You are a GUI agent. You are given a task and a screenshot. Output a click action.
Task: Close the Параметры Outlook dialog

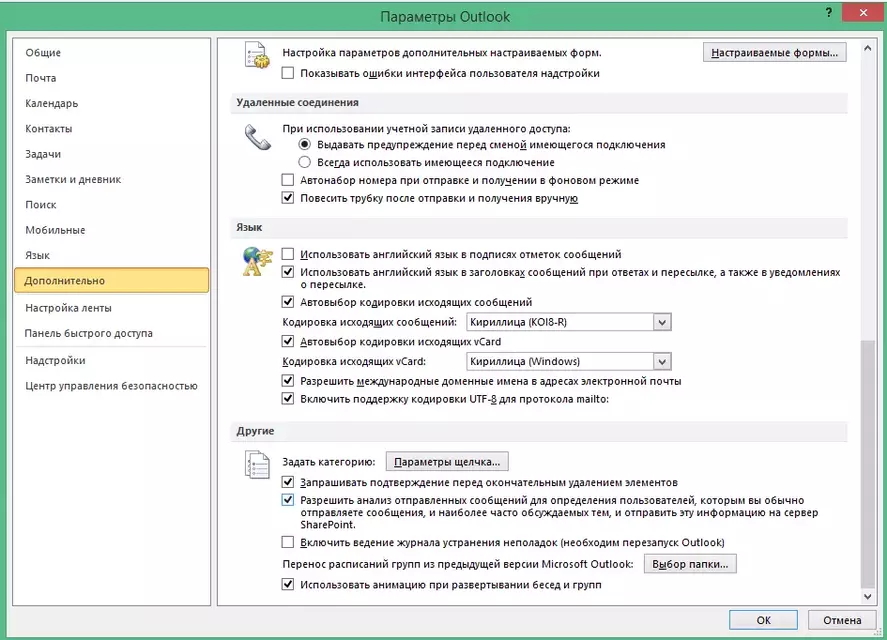click(x=863, y=12)
